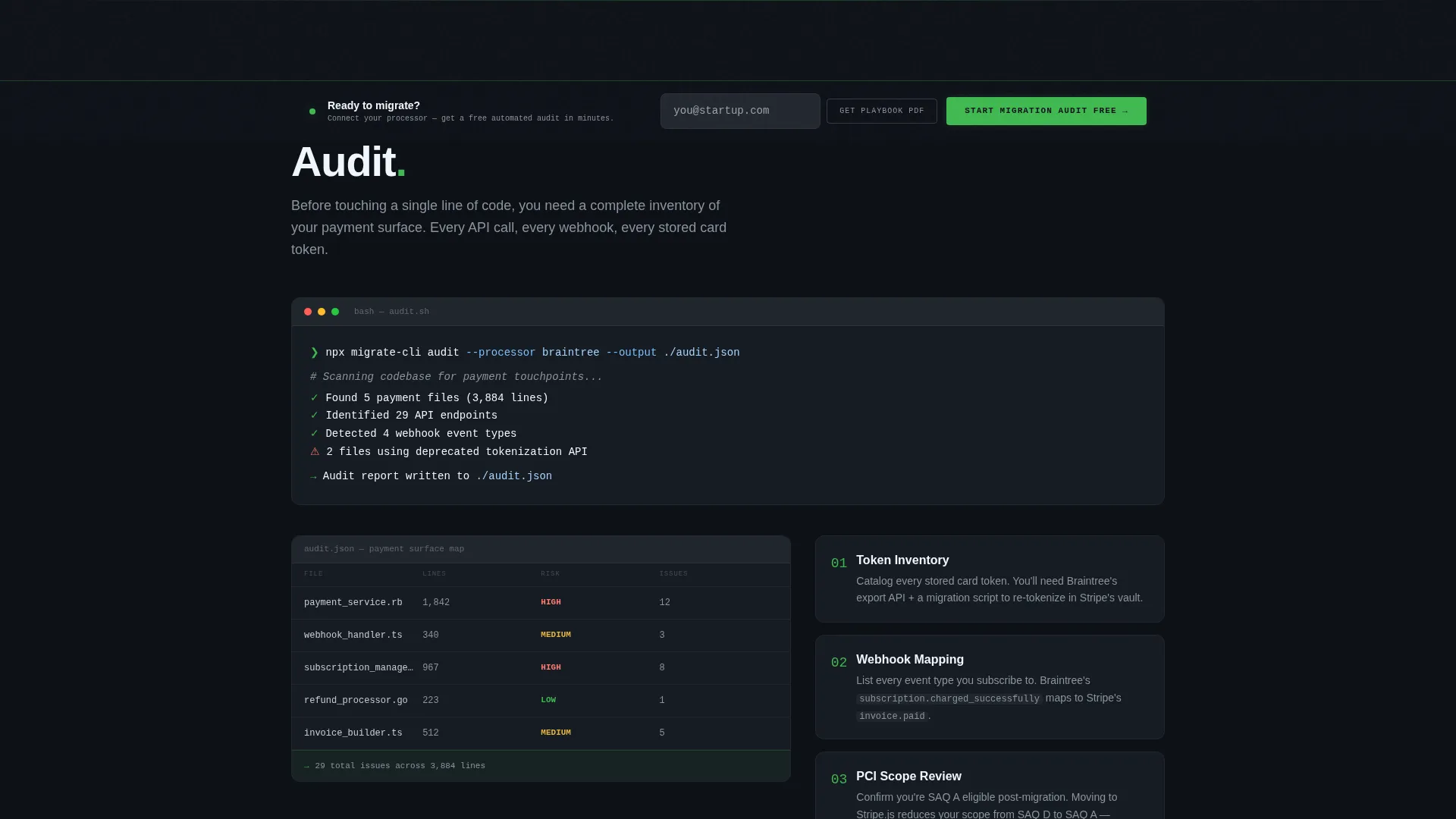Viewport: 1456px width, 819px height.
Task: Click the Ready to migrate? heading
Action: [x=374, y=105]
